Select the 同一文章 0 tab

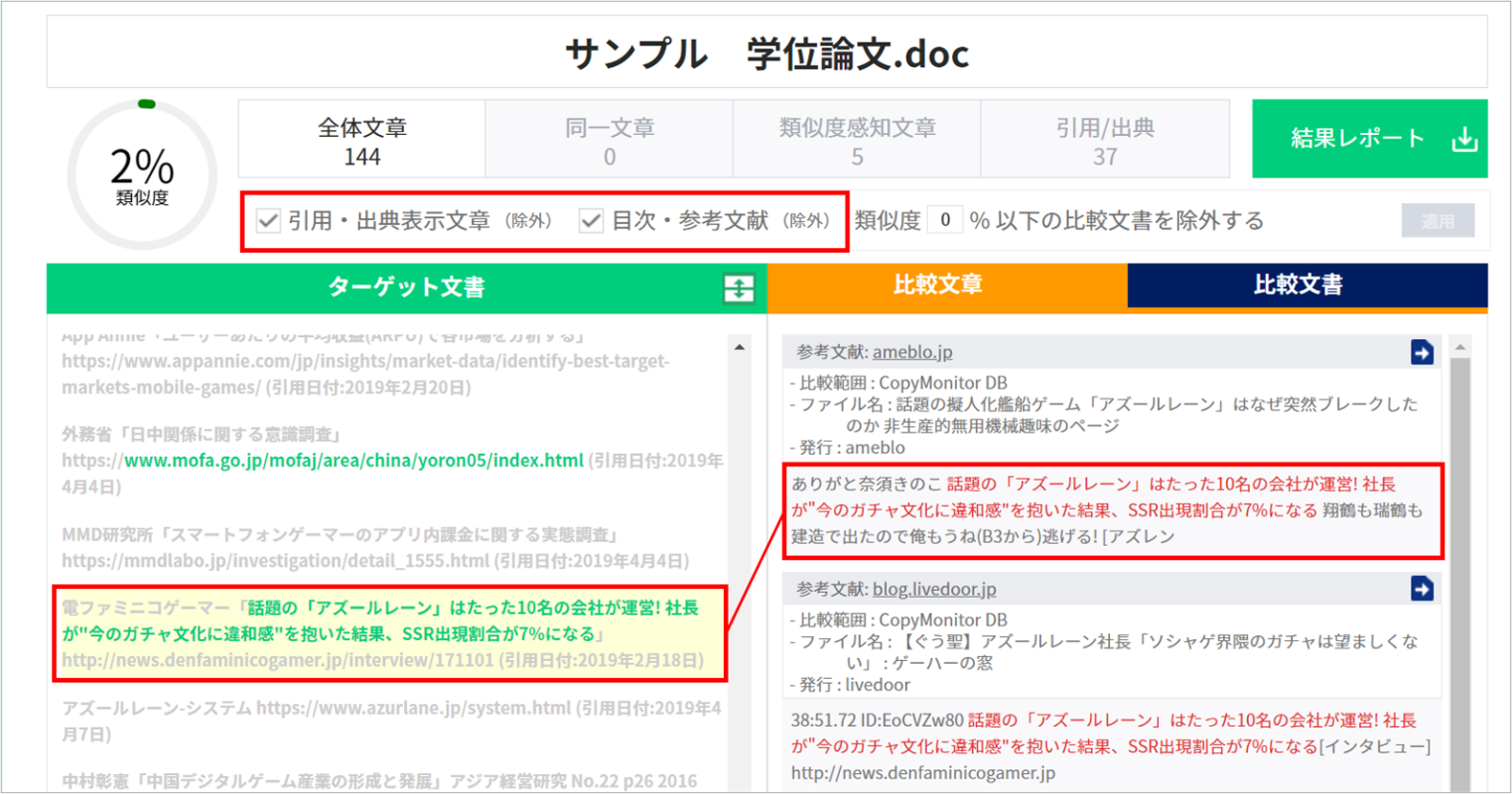tap(610, 140)
